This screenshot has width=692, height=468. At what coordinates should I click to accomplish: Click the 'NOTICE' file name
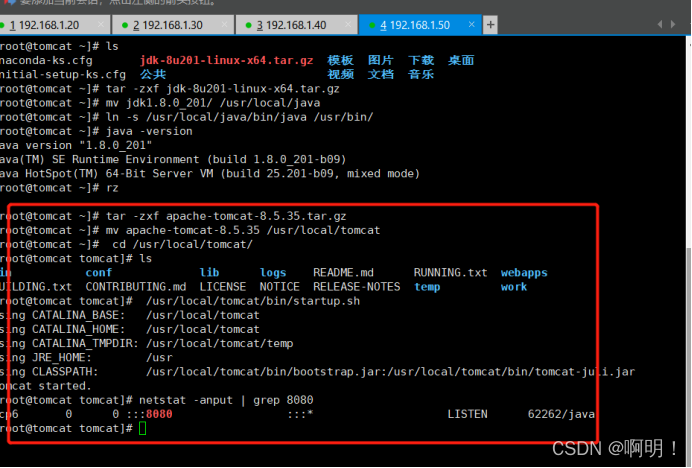click(x=279, y=287)
